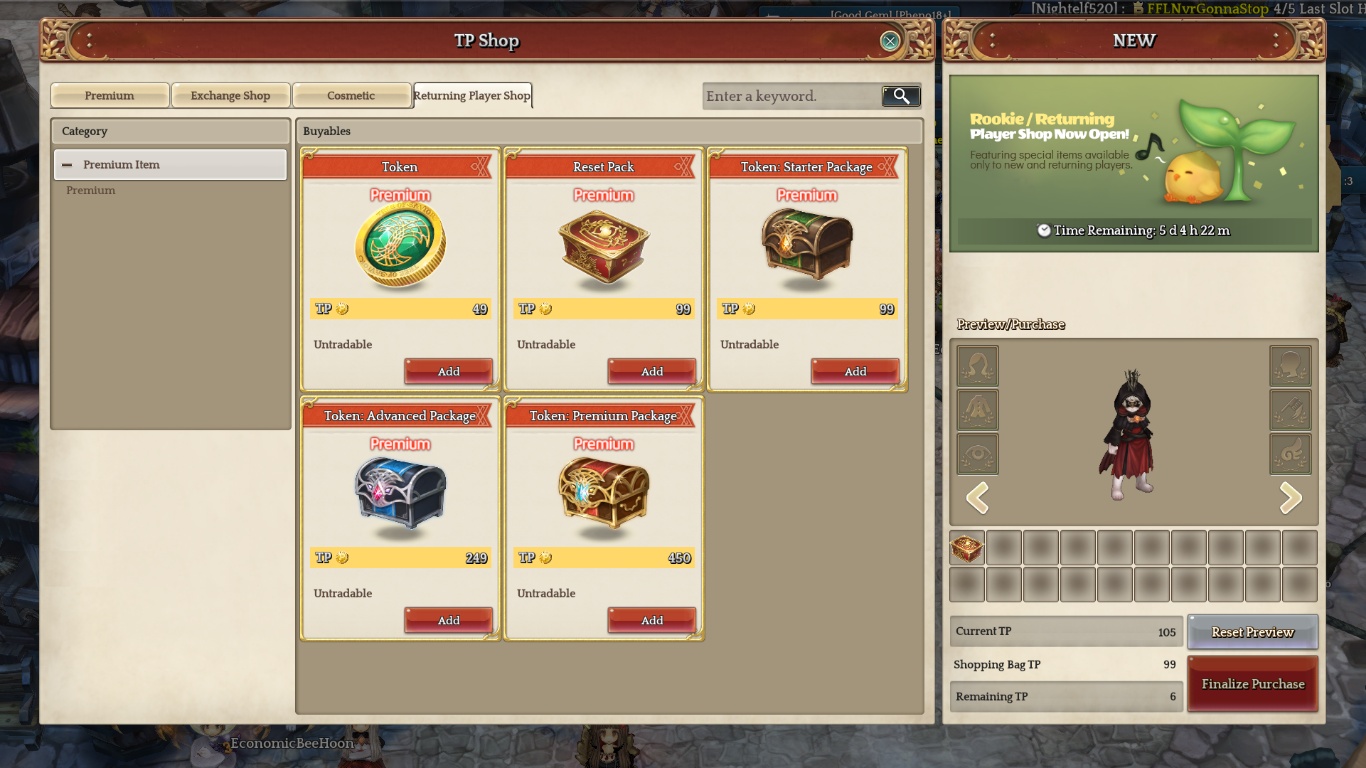Screen dimensions: 1366x768
Task: Click Reset Preview button
Action: coord(1253,632)
